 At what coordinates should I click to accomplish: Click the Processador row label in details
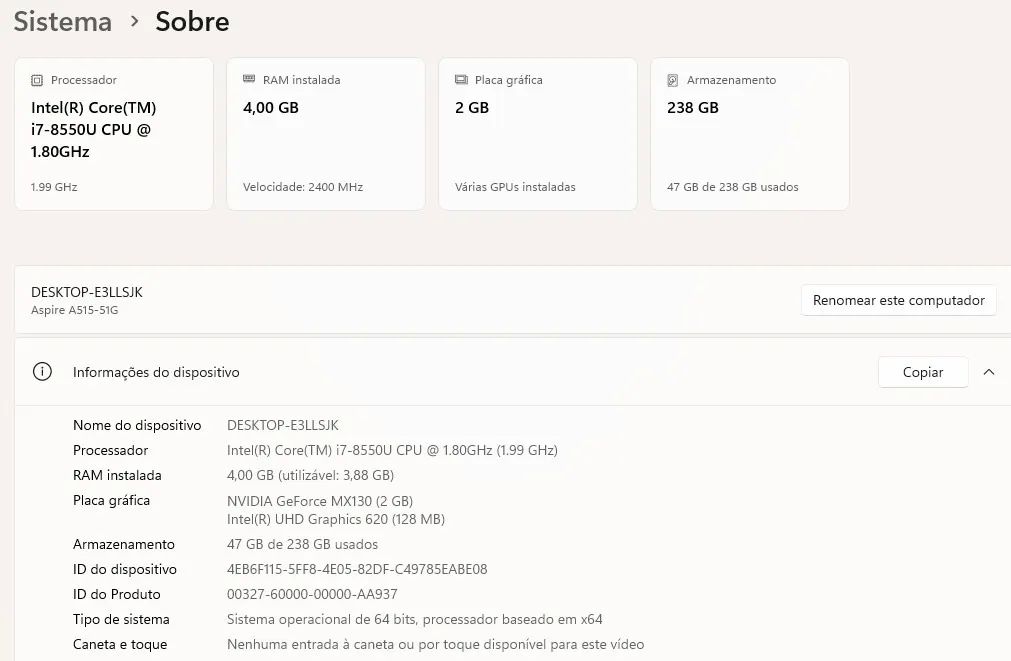coord(110,450)
